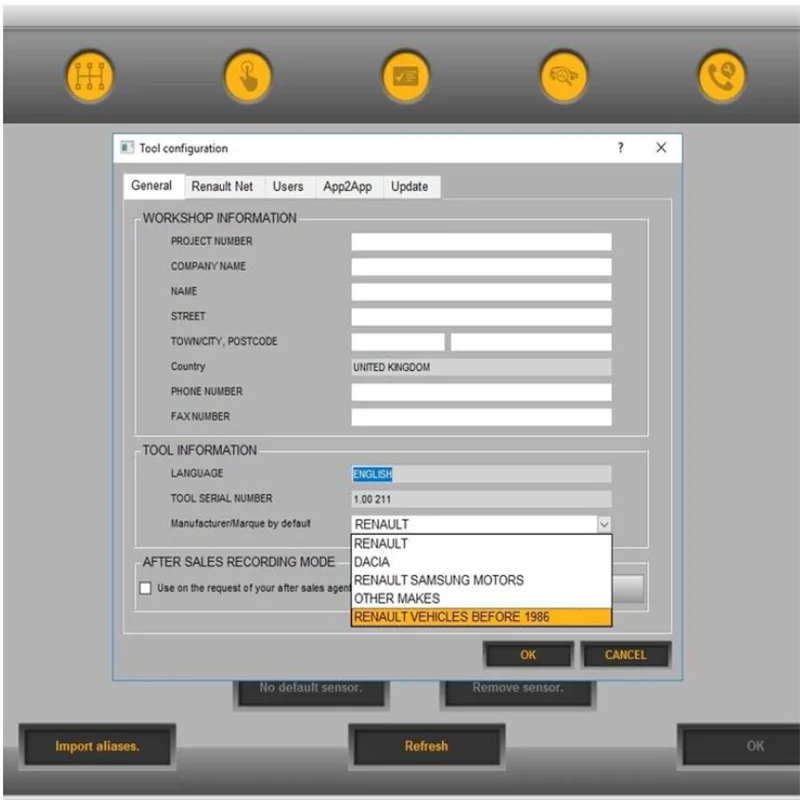The image size is (800, 800).
Task: Click the town/city input box
Action: point(398,342)
